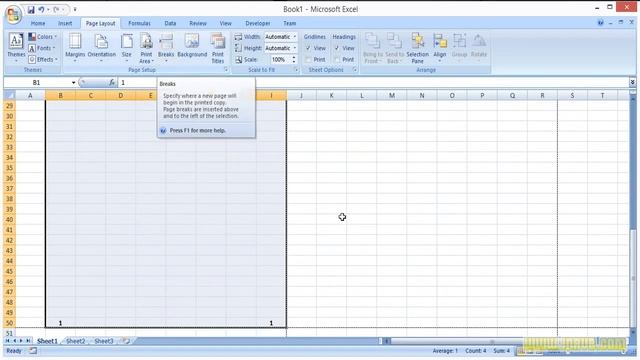Open Print Area menu
This screenshot has height=360, width=640.
(146, 48)
